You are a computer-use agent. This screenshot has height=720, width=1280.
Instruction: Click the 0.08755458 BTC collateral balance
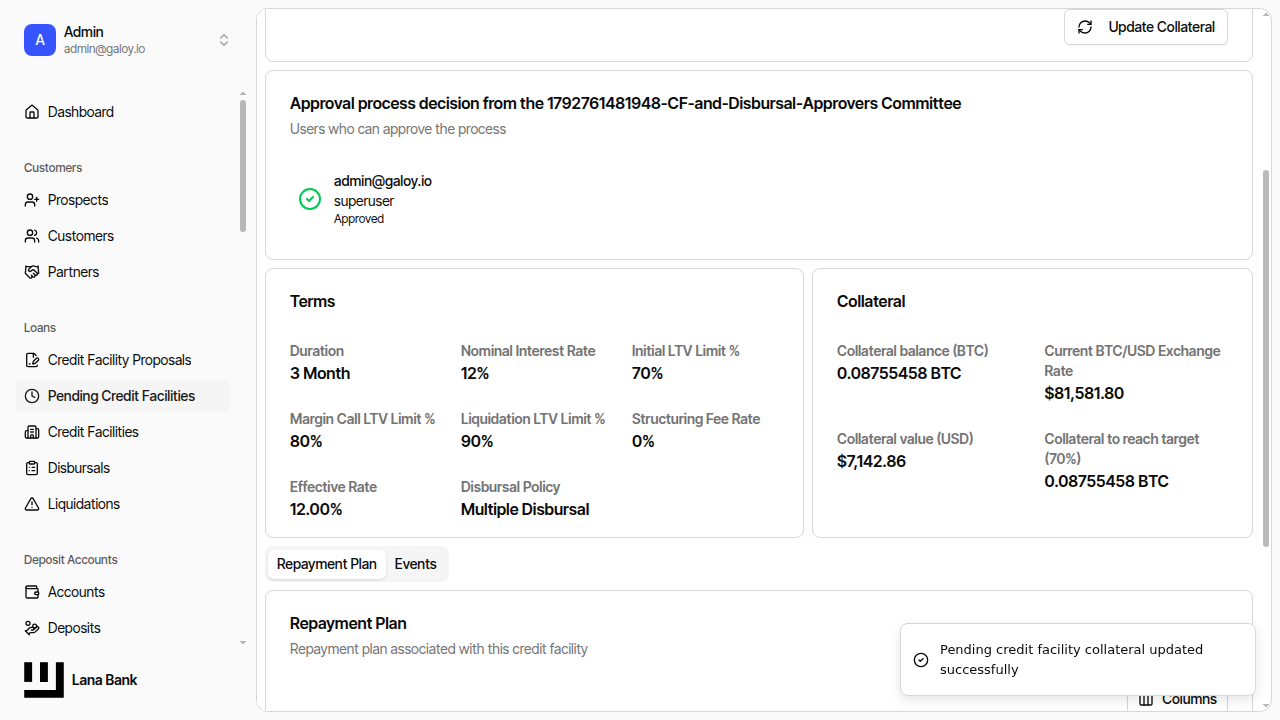(899, 373)
